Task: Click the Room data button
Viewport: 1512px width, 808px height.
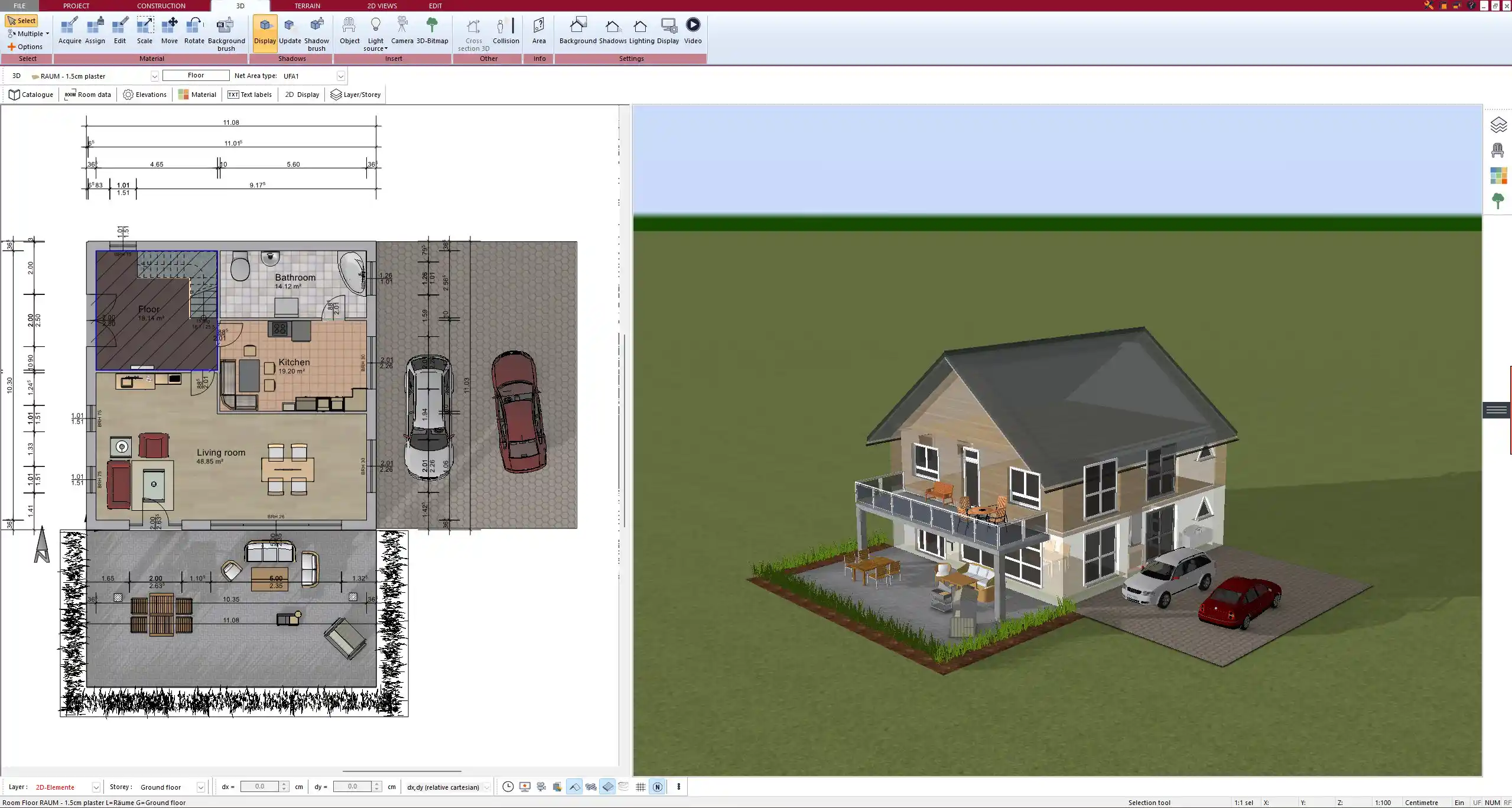Action: pos(87,95)
